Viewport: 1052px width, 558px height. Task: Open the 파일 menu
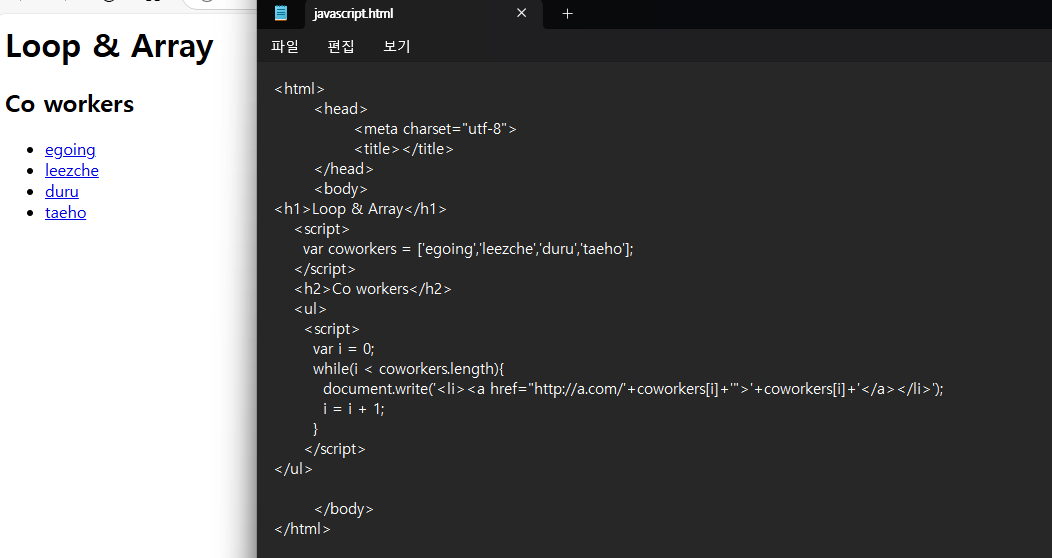pyautogui.click(x=284, y=46)
